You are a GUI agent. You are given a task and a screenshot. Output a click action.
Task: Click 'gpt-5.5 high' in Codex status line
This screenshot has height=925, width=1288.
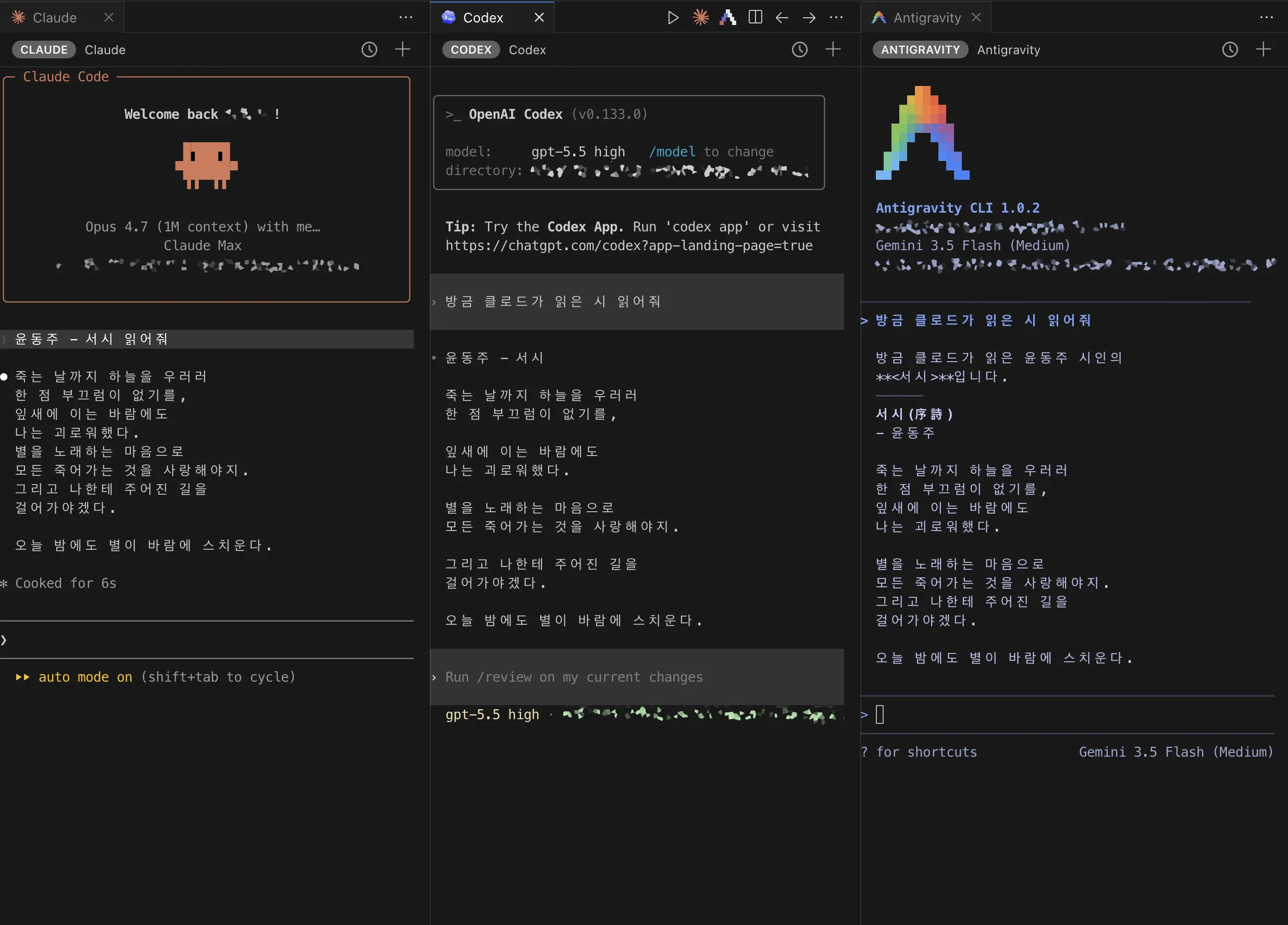click(x=492, y=714)
